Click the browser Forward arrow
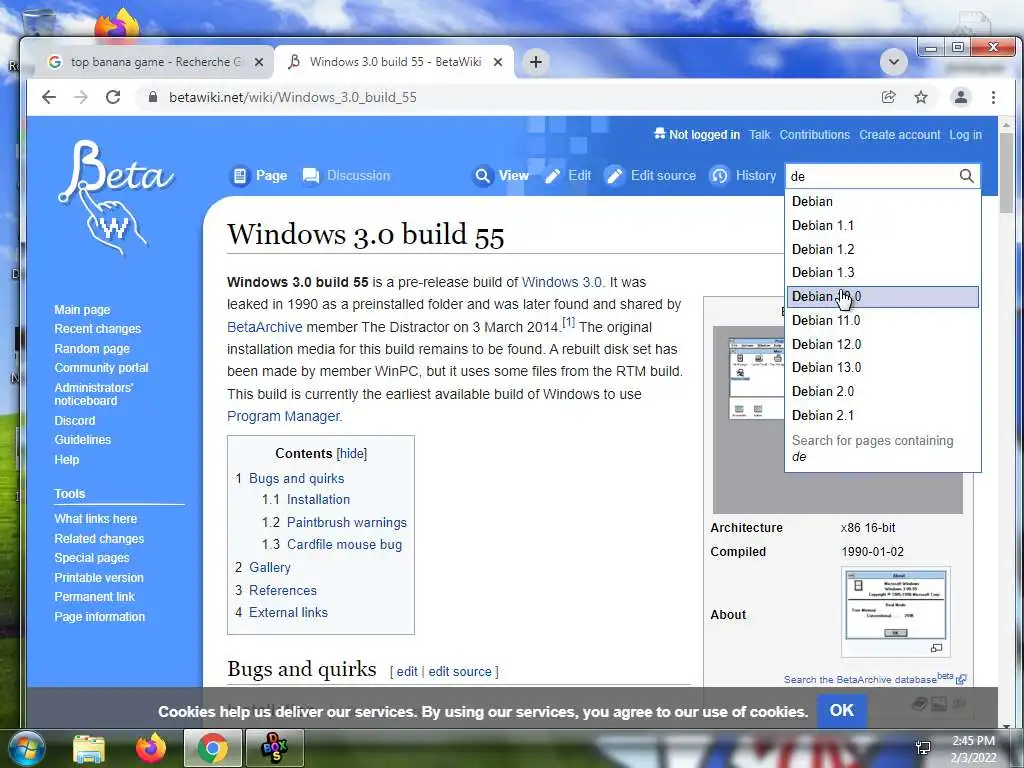This screenshot has width=1024, height=768. pos(80,97)
